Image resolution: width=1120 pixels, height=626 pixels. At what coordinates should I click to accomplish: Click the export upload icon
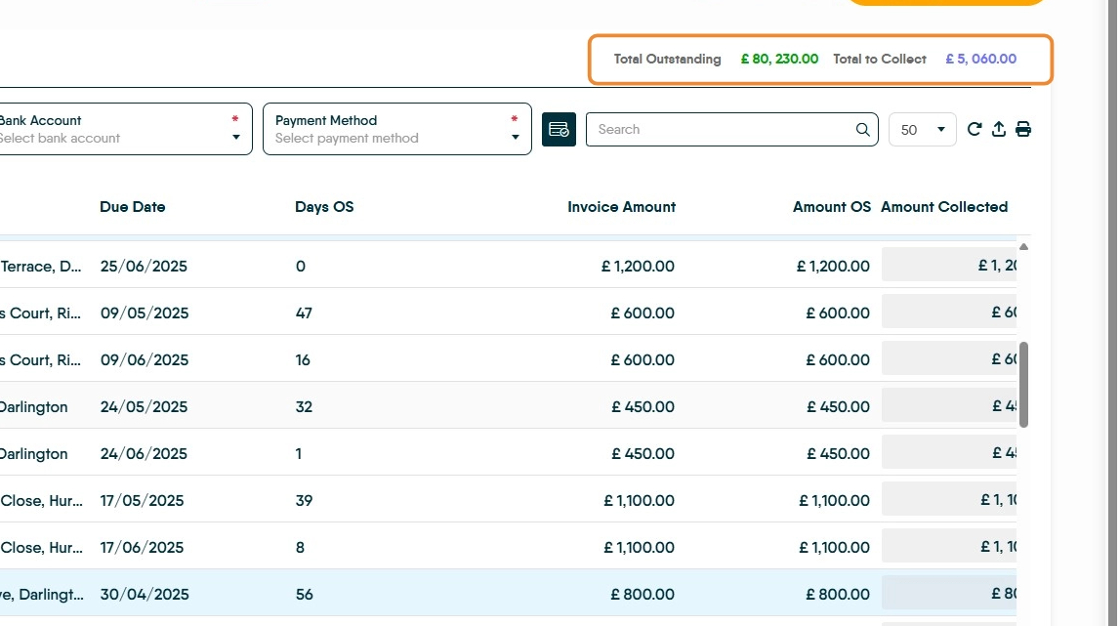pos(998,129)
